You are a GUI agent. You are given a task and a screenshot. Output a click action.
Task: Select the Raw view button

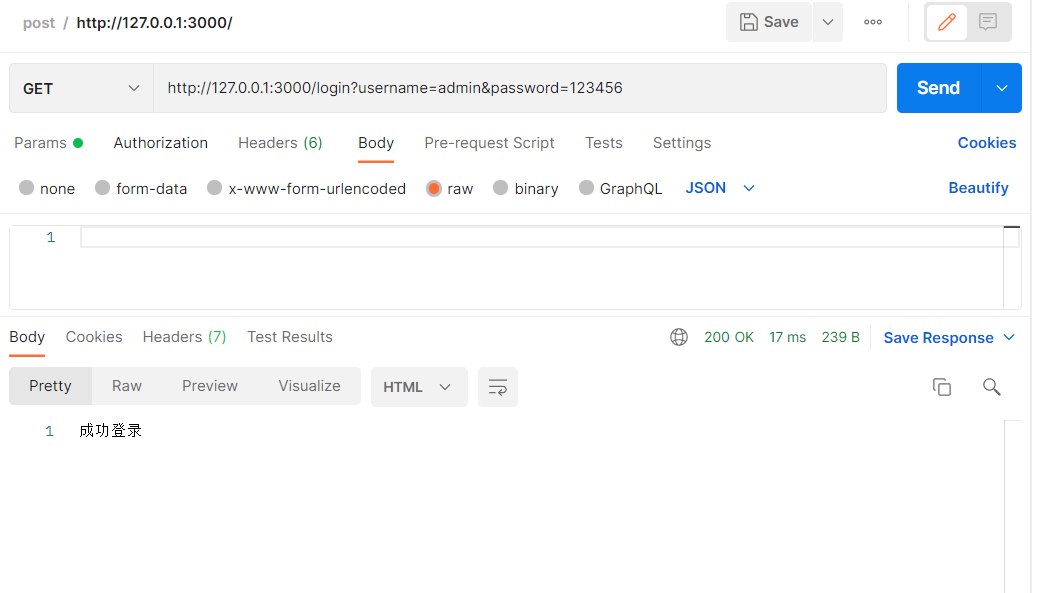pos(127,386)
